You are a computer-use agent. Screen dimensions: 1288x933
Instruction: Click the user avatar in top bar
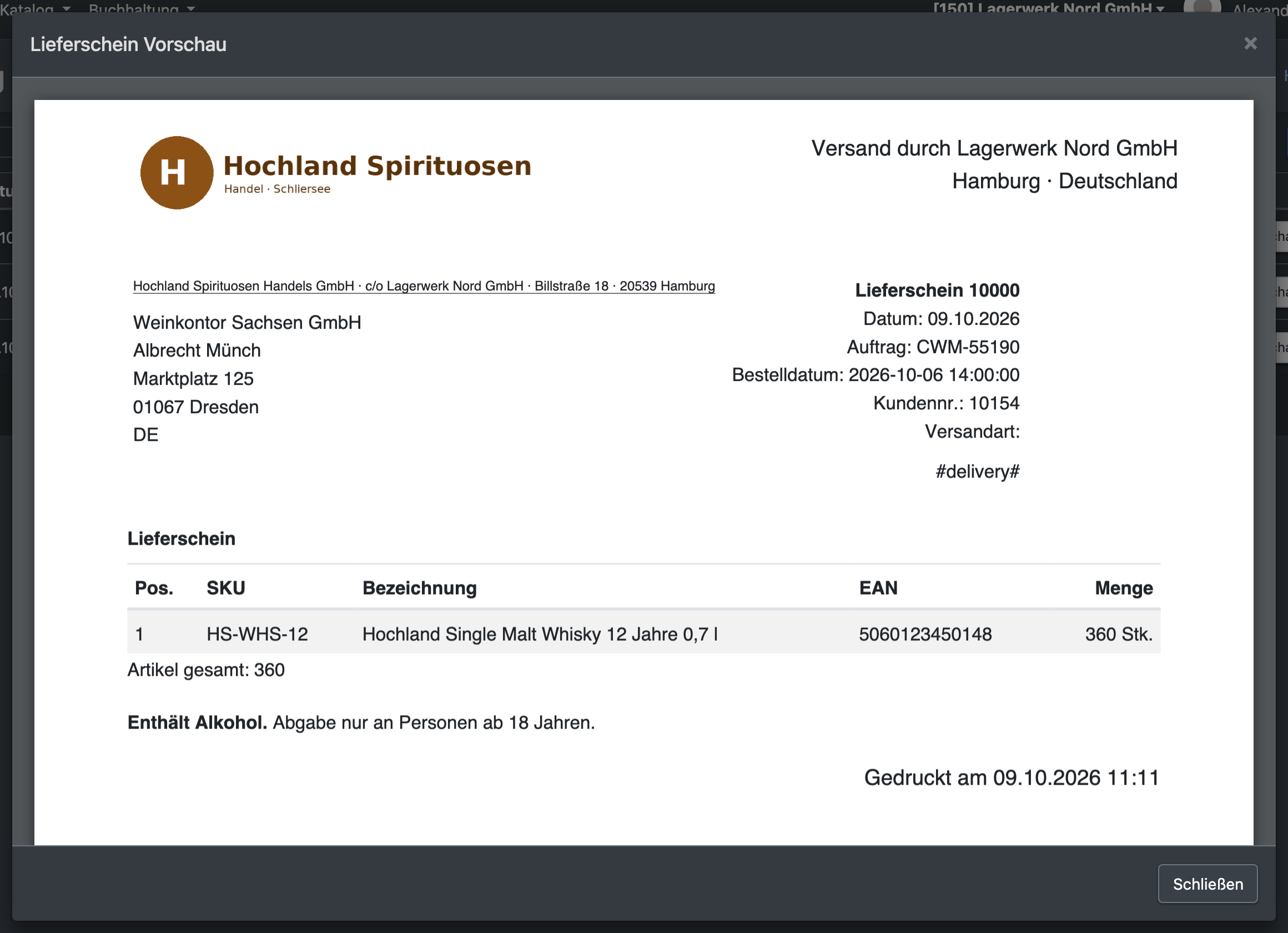[1203, 6]
